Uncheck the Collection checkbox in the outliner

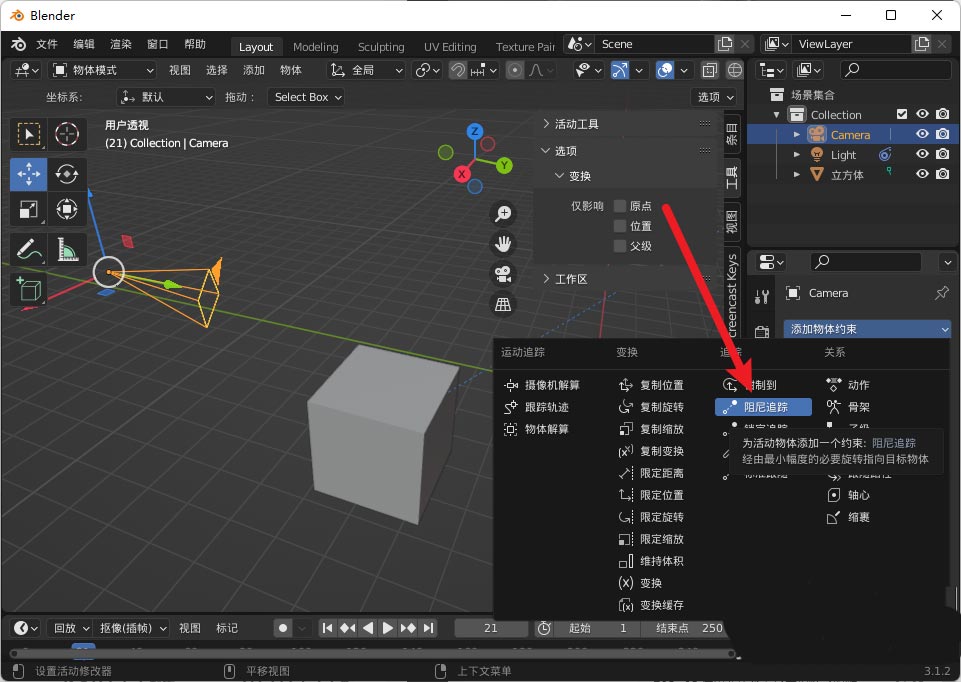(x=901, y=114)
